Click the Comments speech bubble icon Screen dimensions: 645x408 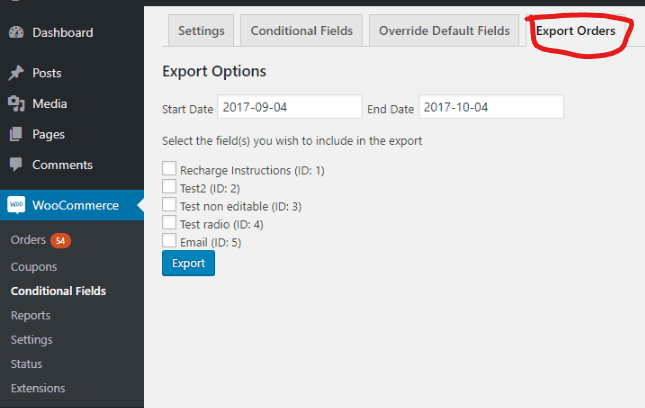click(16, 164)
